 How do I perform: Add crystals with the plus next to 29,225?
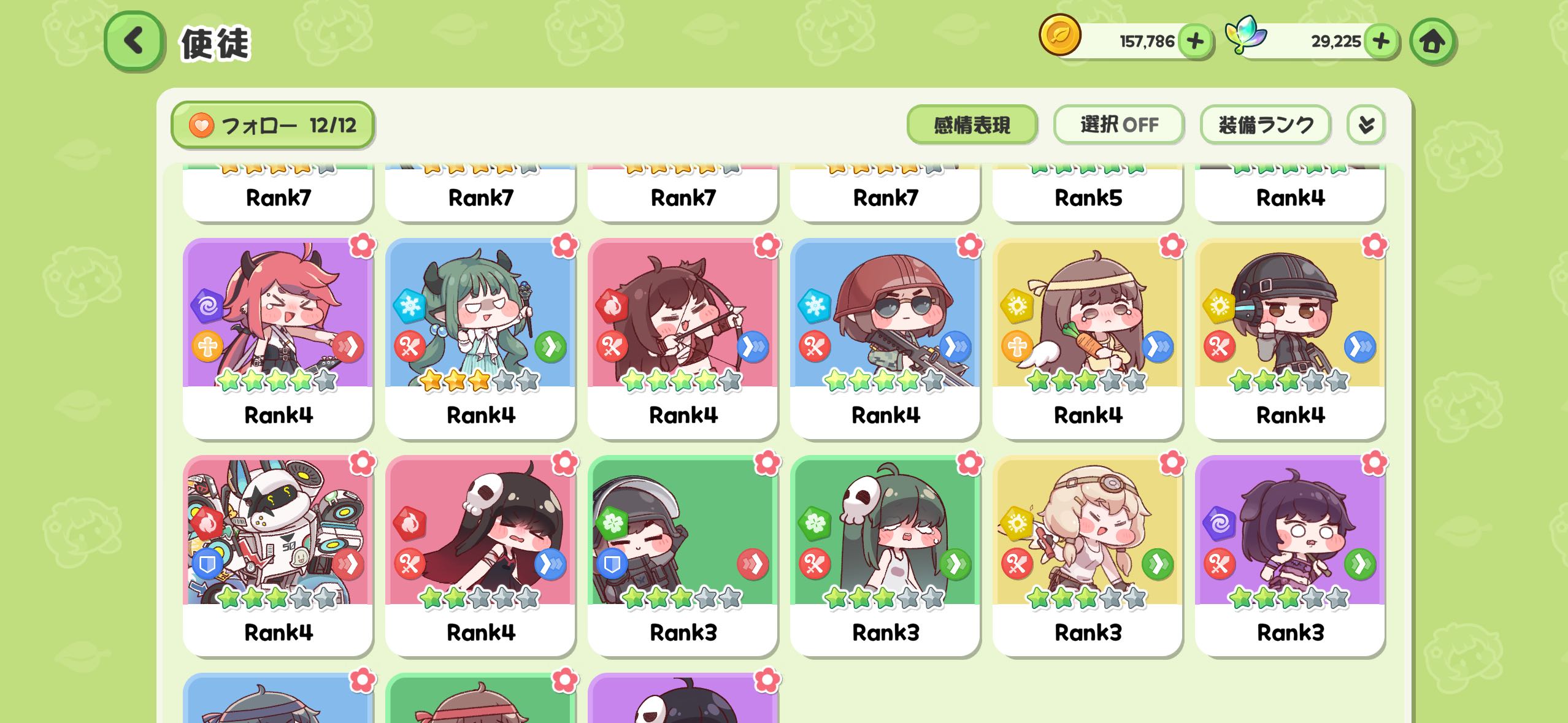tap(1381, 41)
